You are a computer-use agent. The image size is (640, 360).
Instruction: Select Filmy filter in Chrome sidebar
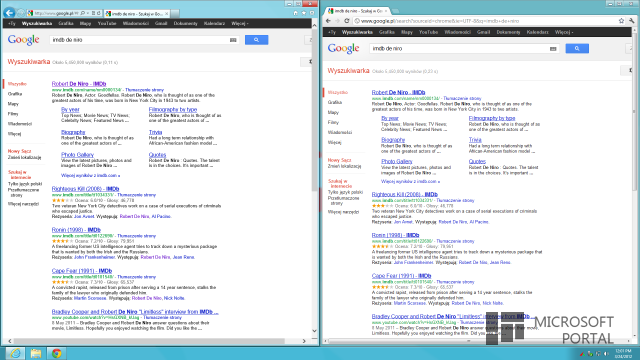pos(333,122)
